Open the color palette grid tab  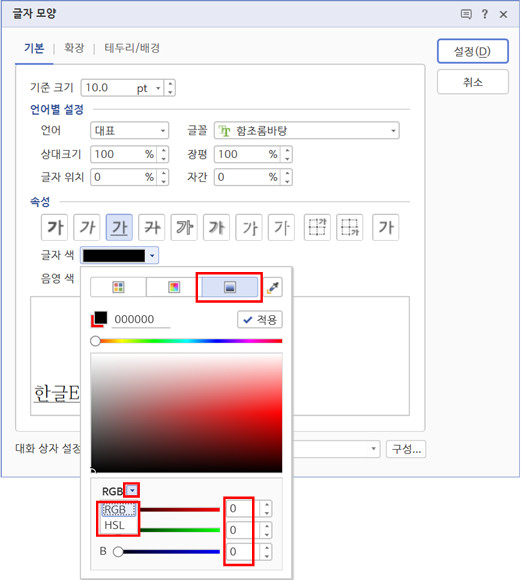[118, 287]
